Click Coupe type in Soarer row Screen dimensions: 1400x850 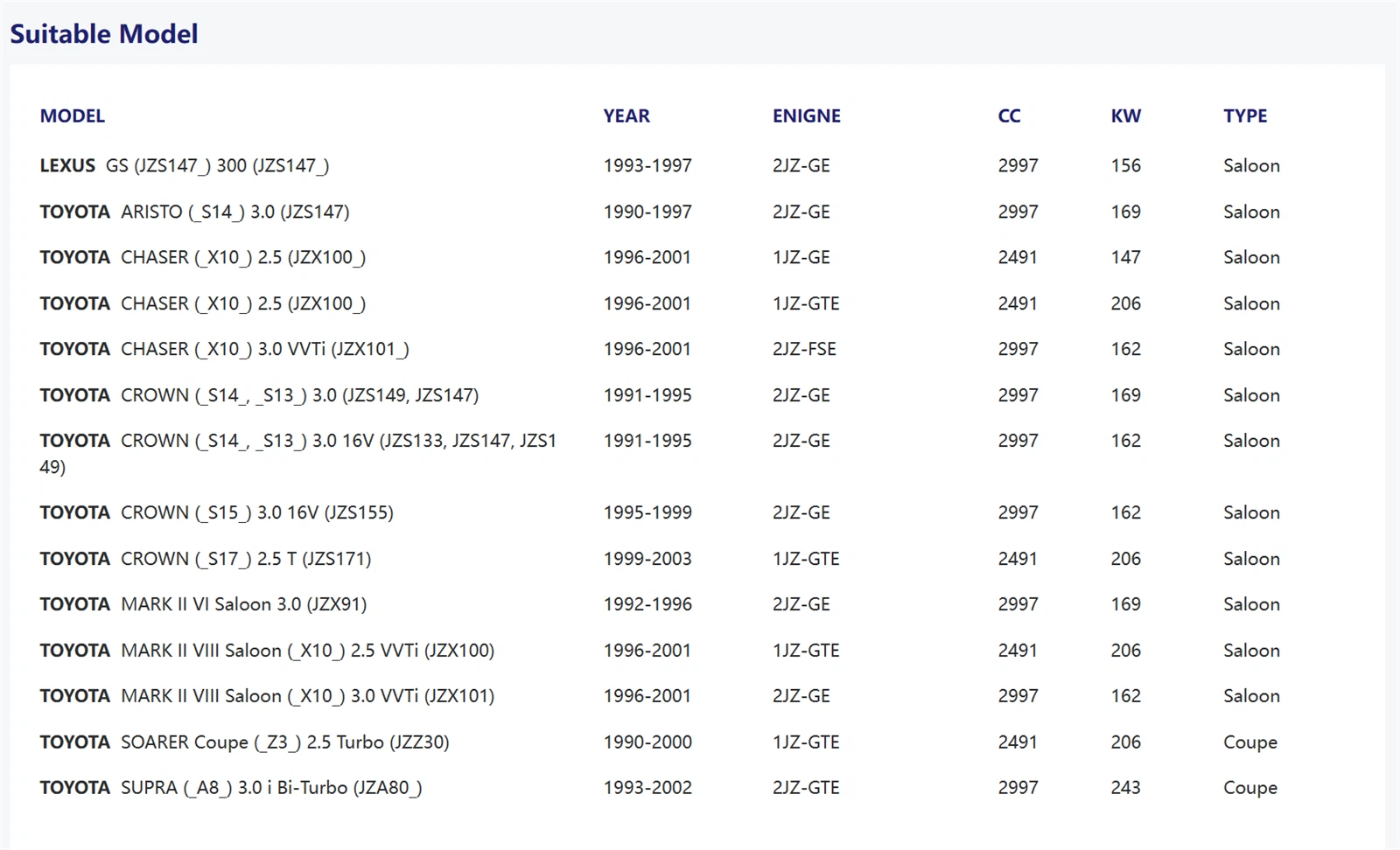[1250, 742]
